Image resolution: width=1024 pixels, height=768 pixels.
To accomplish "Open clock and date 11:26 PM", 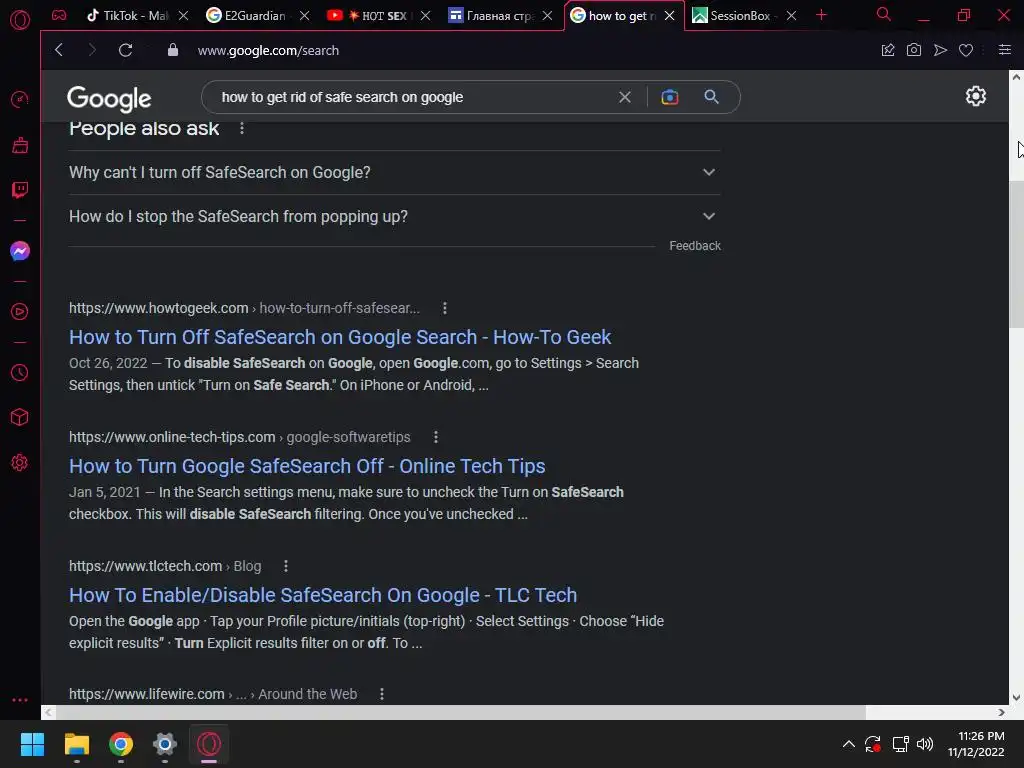I will 976,744.
